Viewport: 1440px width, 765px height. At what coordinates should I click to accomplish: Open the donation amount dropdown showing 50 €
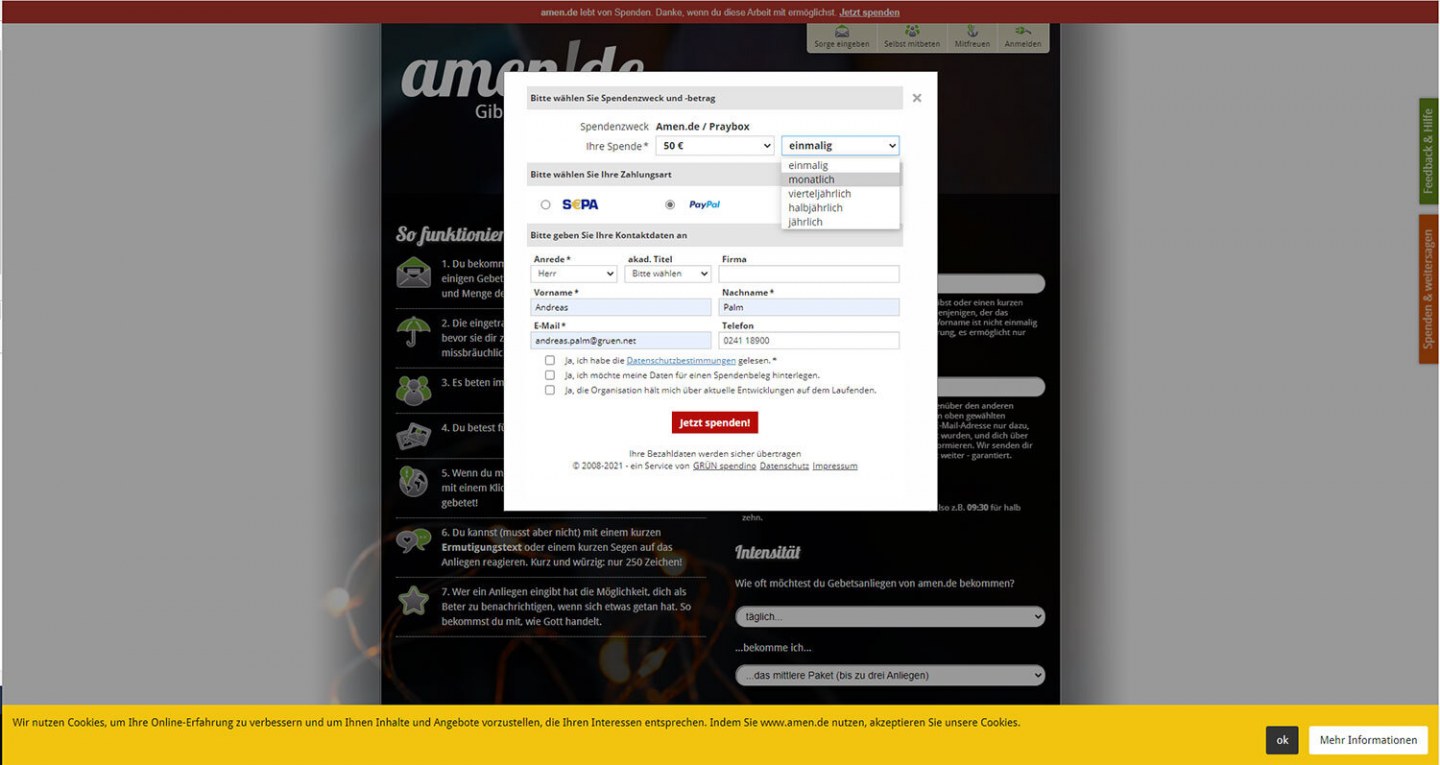(715, 146)
